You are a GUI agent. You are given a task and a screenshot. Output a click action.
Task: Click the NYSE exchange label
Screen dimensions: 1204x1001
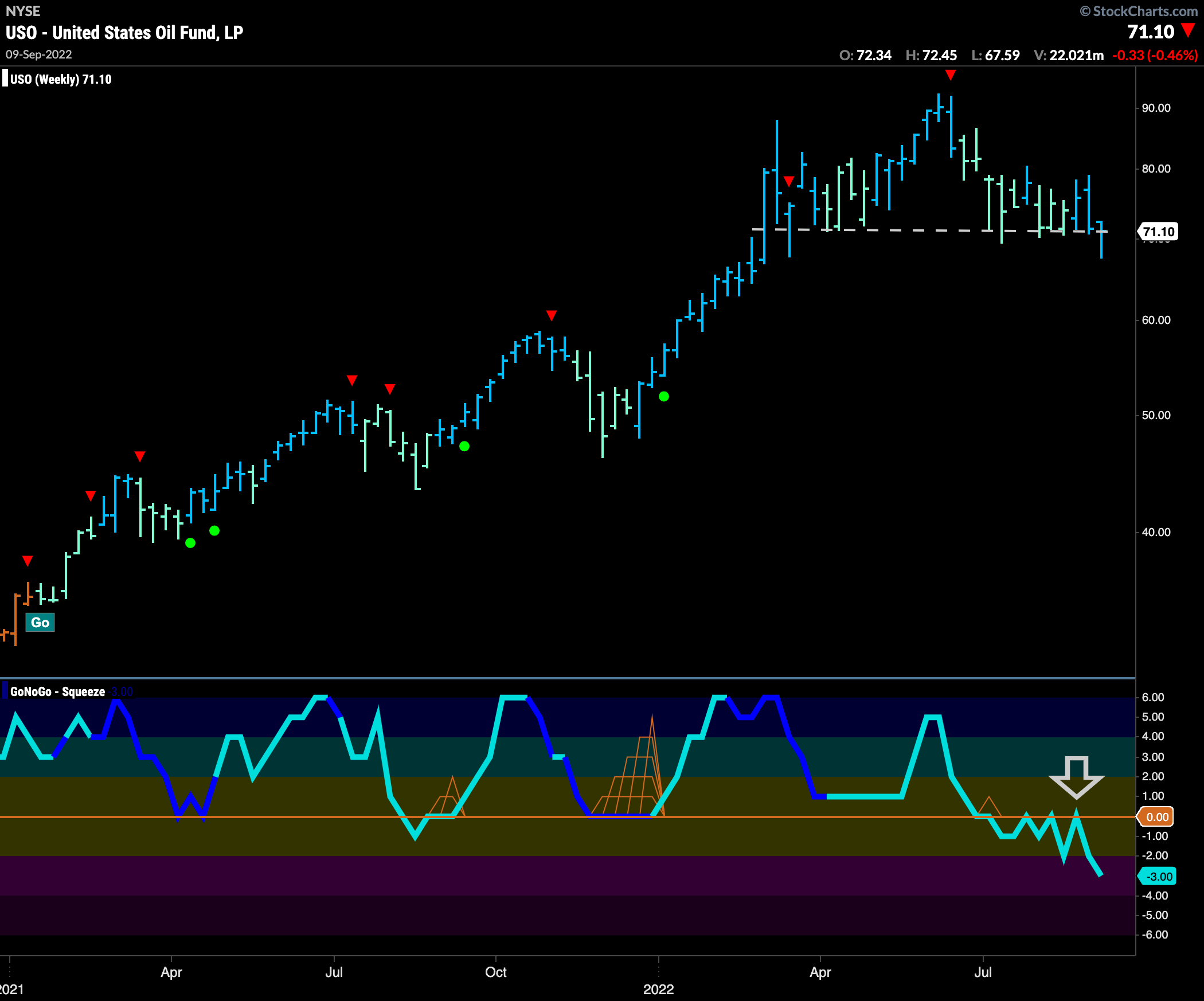click(x=23, y=11)
